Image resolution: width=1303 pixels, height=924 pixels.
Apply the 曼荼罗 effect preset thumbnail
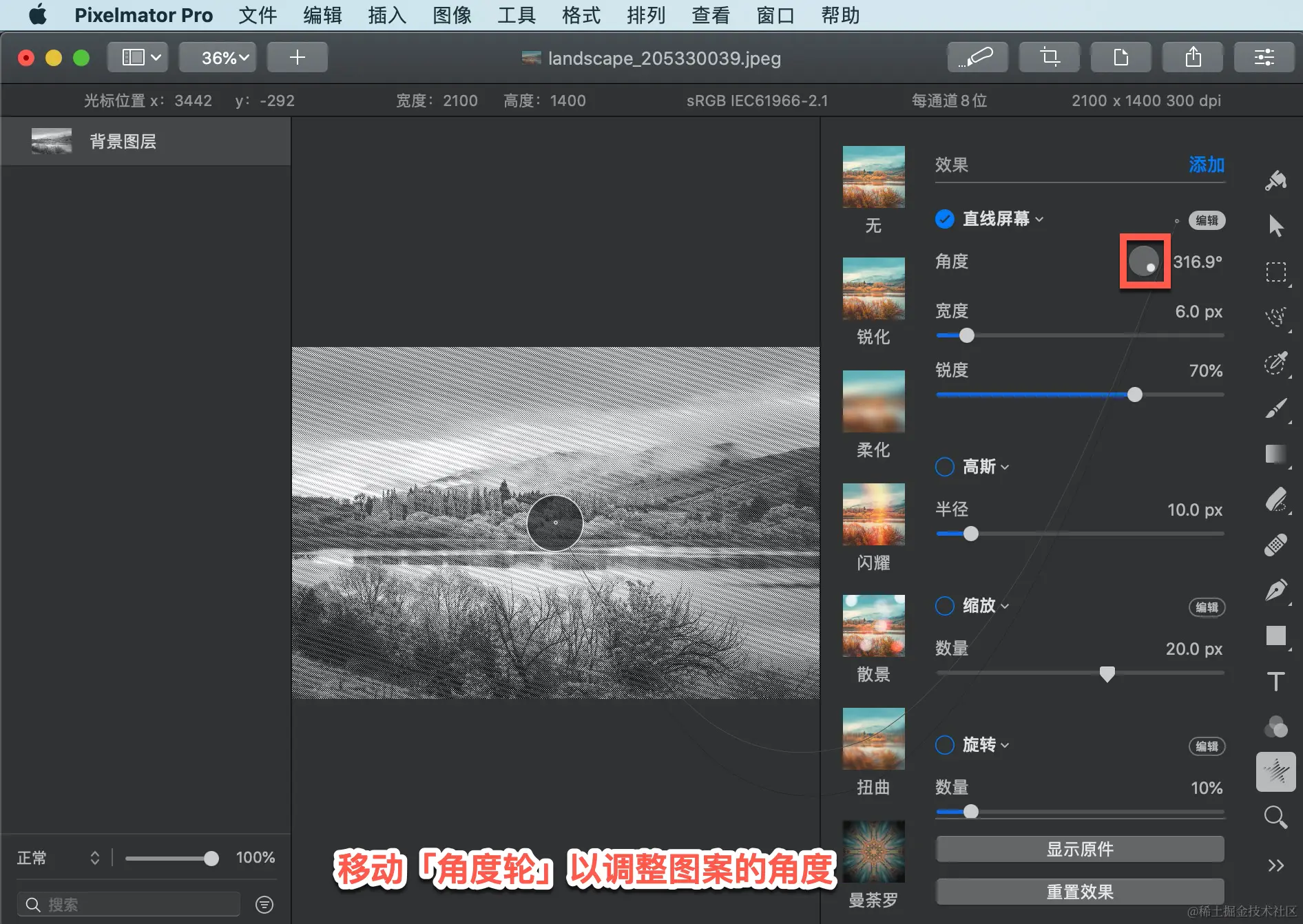[873, 852]
